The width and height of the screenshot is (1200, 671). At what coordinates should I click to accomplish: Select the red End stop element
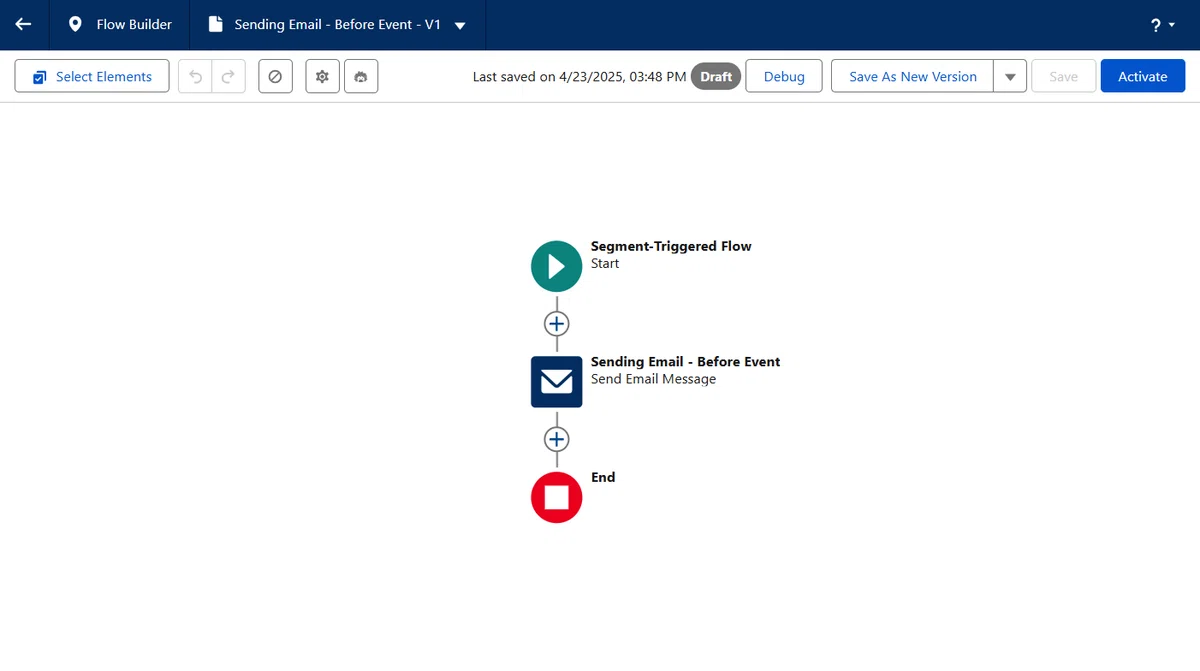556,497
